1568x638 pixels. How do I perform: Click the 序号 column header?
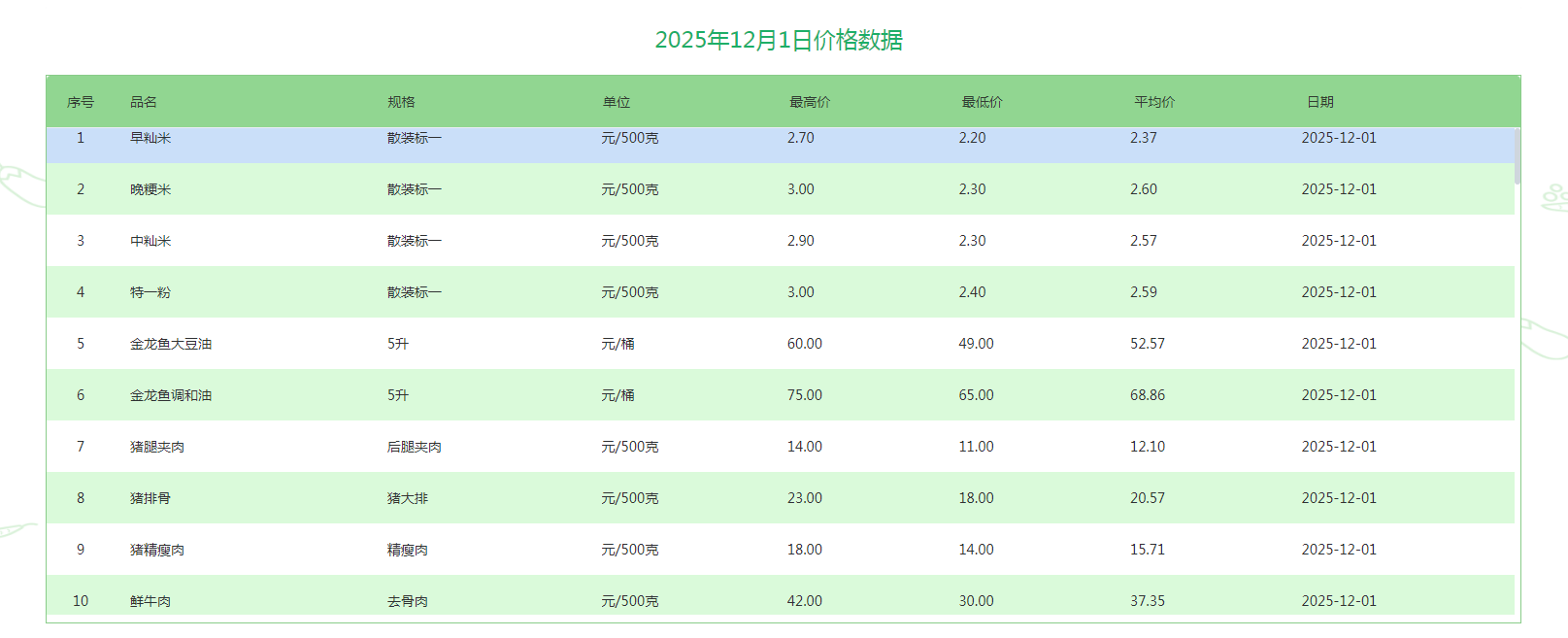[x=81, y=102]
